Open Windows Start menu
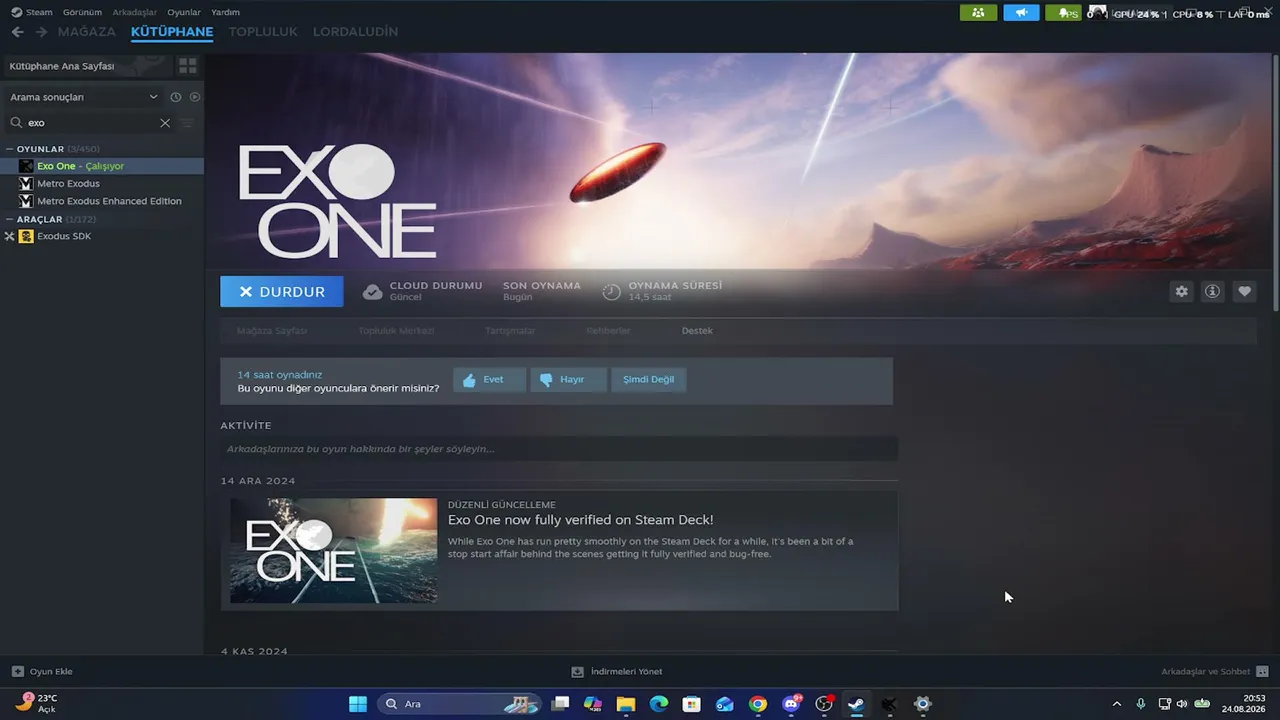 358,704
